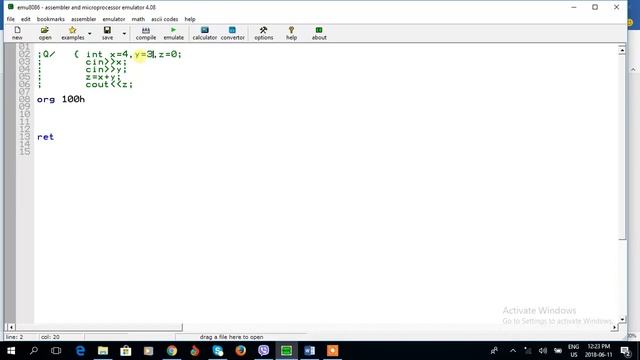Click the horizontal scrollbar left arrow
This screenshot has width=640, height=360.
[x=11, y=327]
